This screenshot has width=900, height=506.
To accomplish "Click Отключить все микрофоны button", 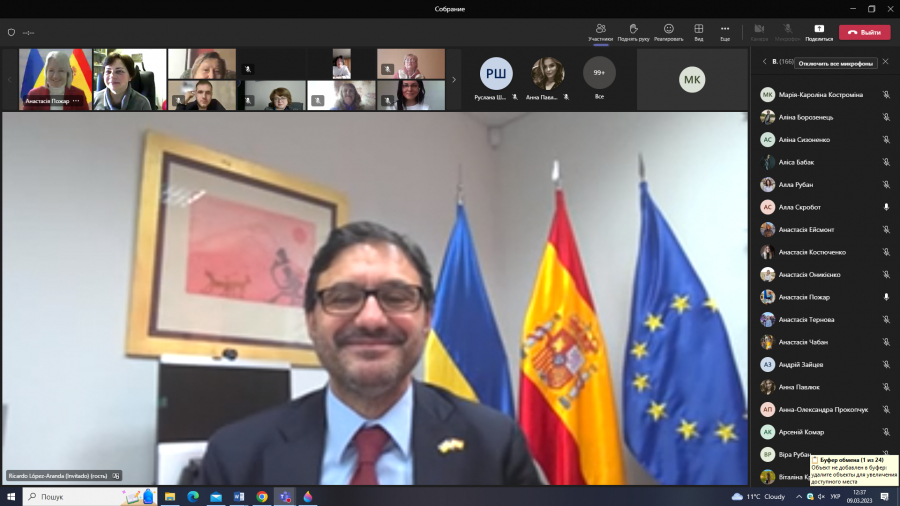I will pos(836,64).
